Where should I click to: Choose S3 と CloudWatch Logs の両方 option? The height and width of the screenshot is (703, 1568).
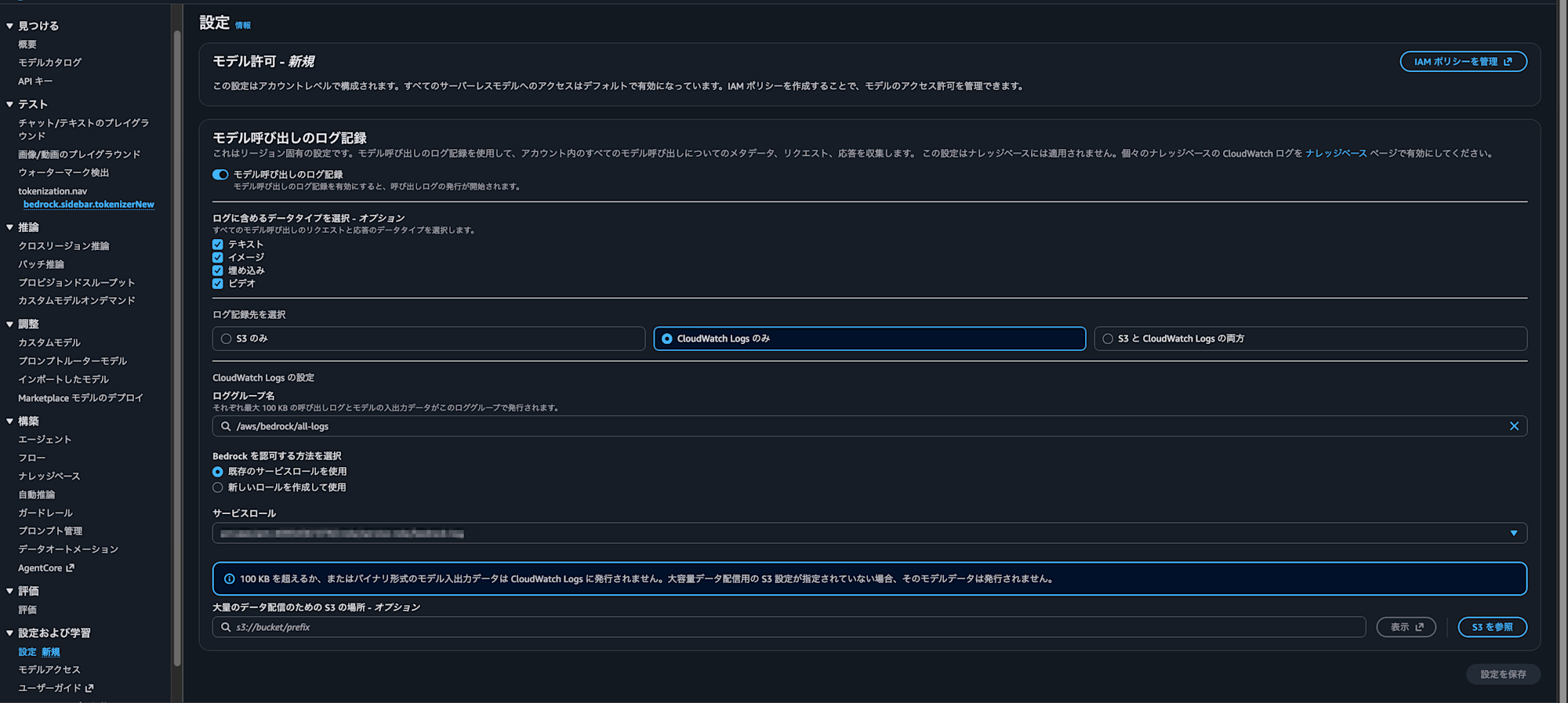(x=1311, y=339)
